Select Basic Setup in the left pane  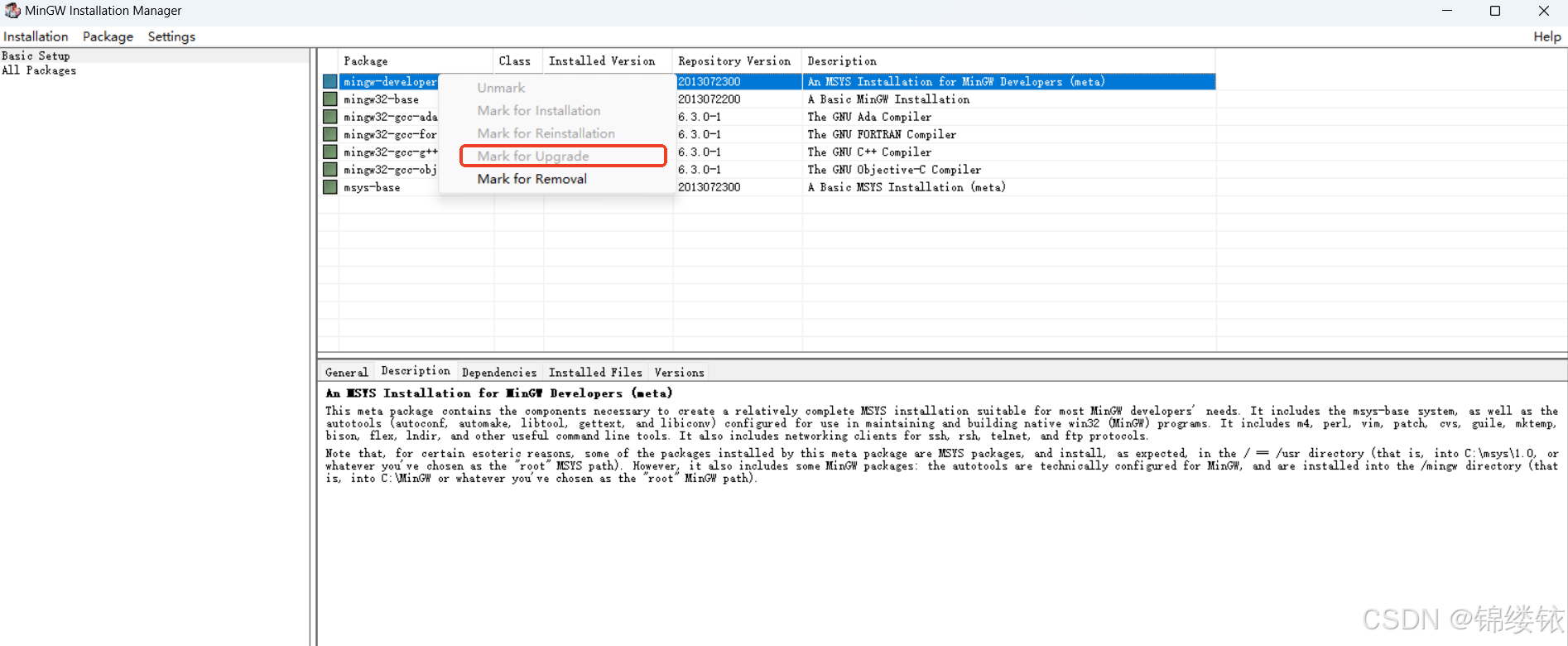point(36,55)
